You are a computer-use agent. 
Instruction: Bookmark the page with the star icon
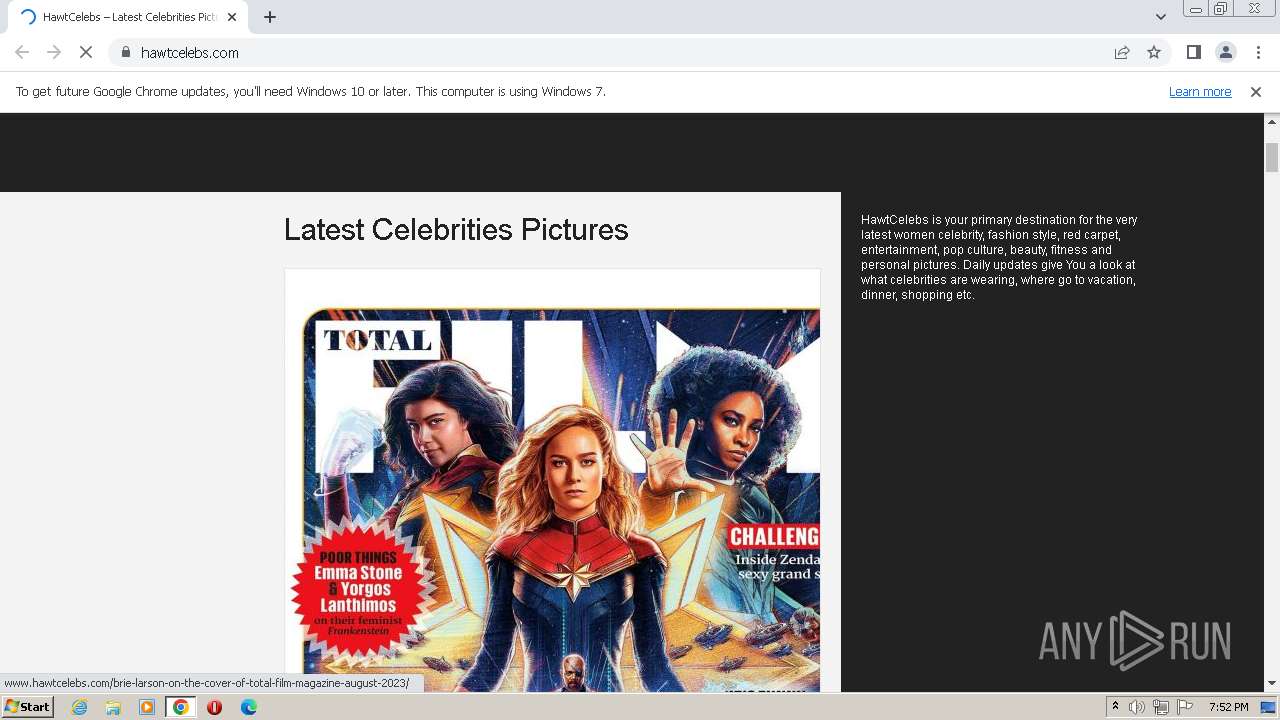[1154, 52]
